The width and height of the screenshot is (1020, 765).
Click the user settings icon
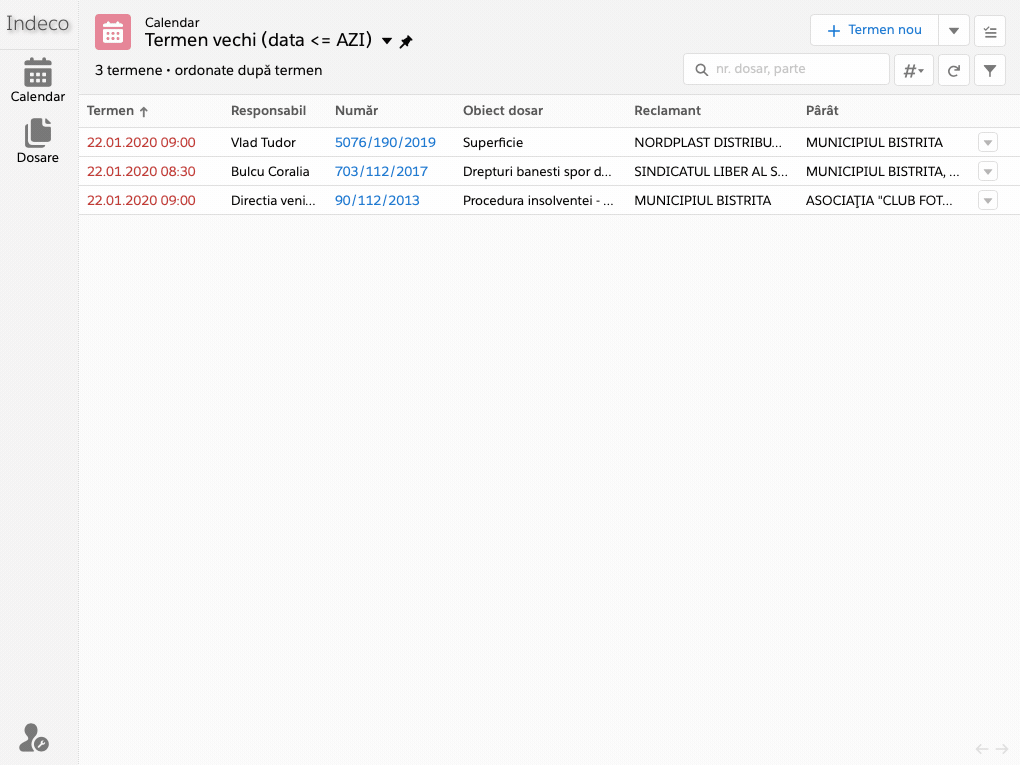click(34, 738)
